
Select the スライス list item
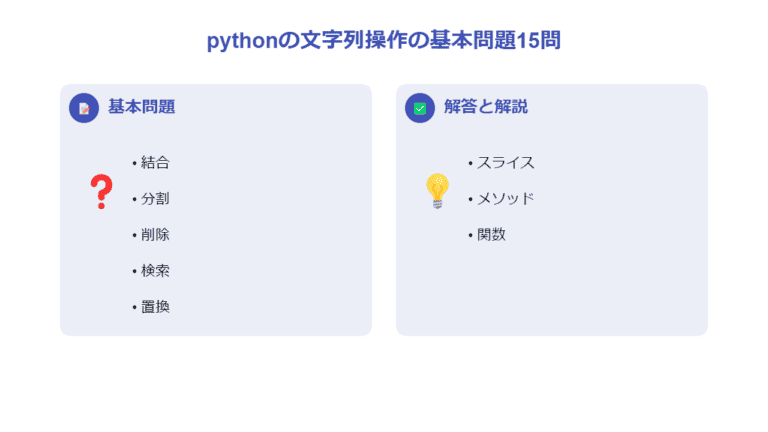point(505,162)
